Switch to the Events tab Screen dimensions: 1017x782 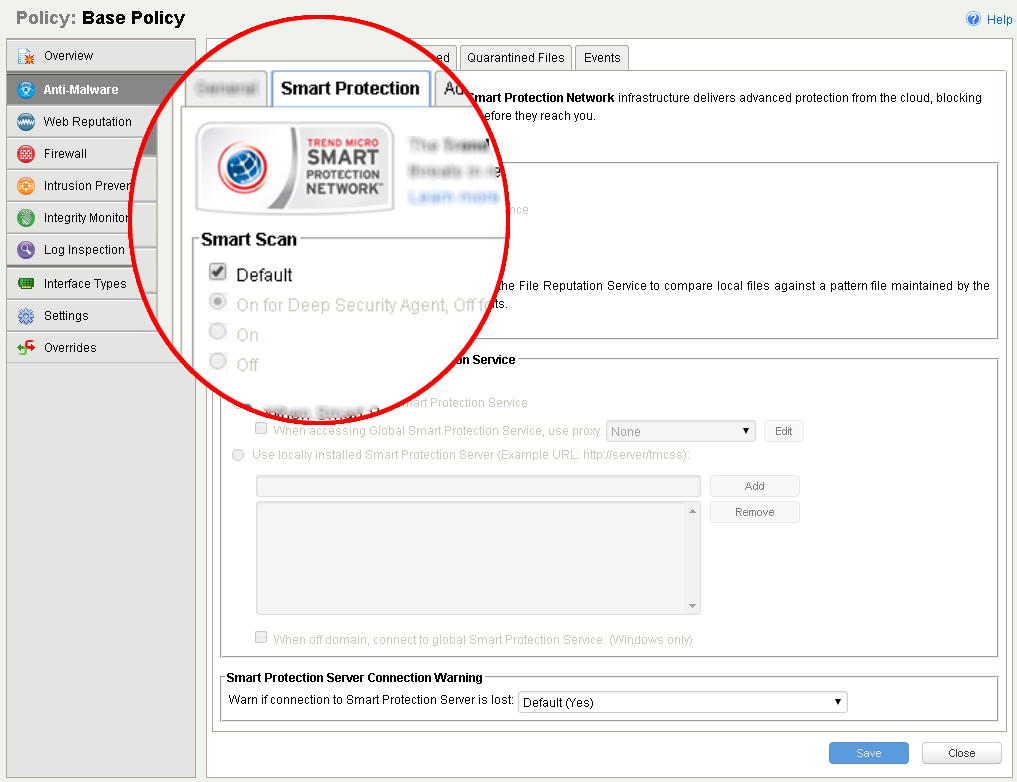click(602, 58)
